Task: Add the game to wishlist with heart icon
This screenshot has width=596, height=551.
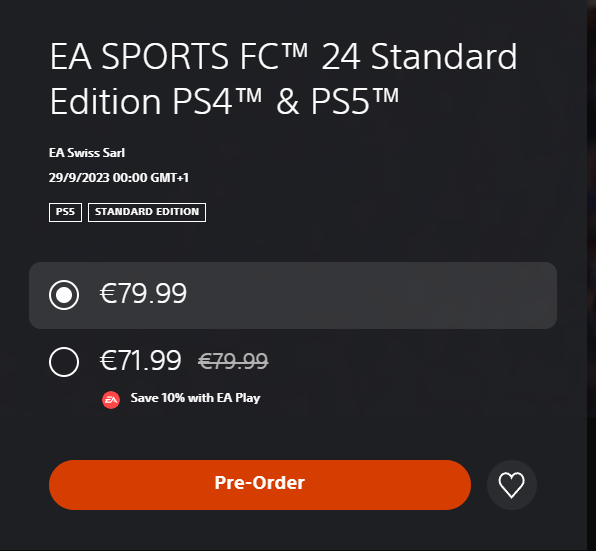Action: pos(512,485)
